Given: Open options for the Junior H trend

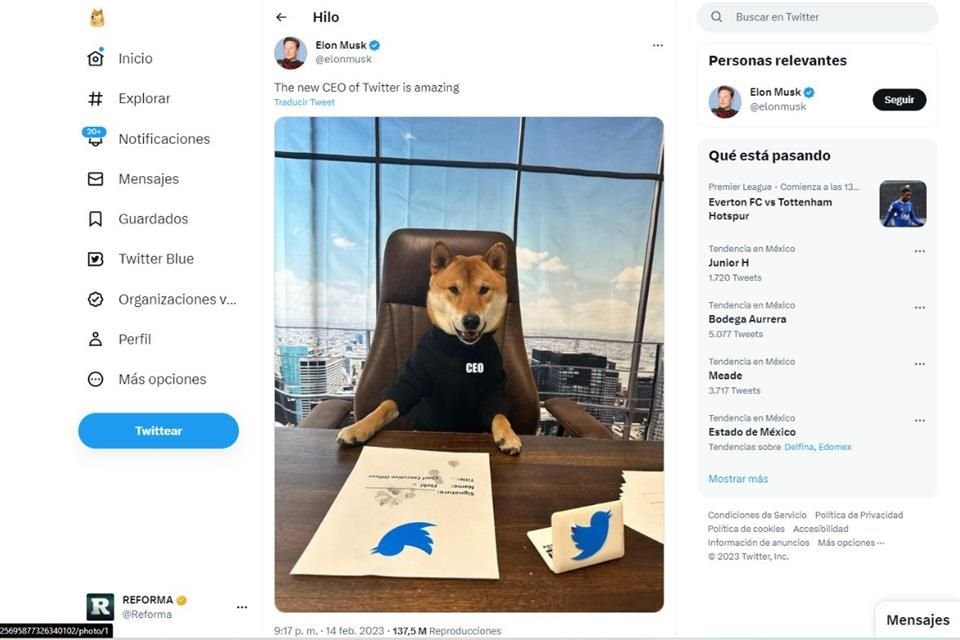Looking at the screenshot, I should [x=920, y=251].
